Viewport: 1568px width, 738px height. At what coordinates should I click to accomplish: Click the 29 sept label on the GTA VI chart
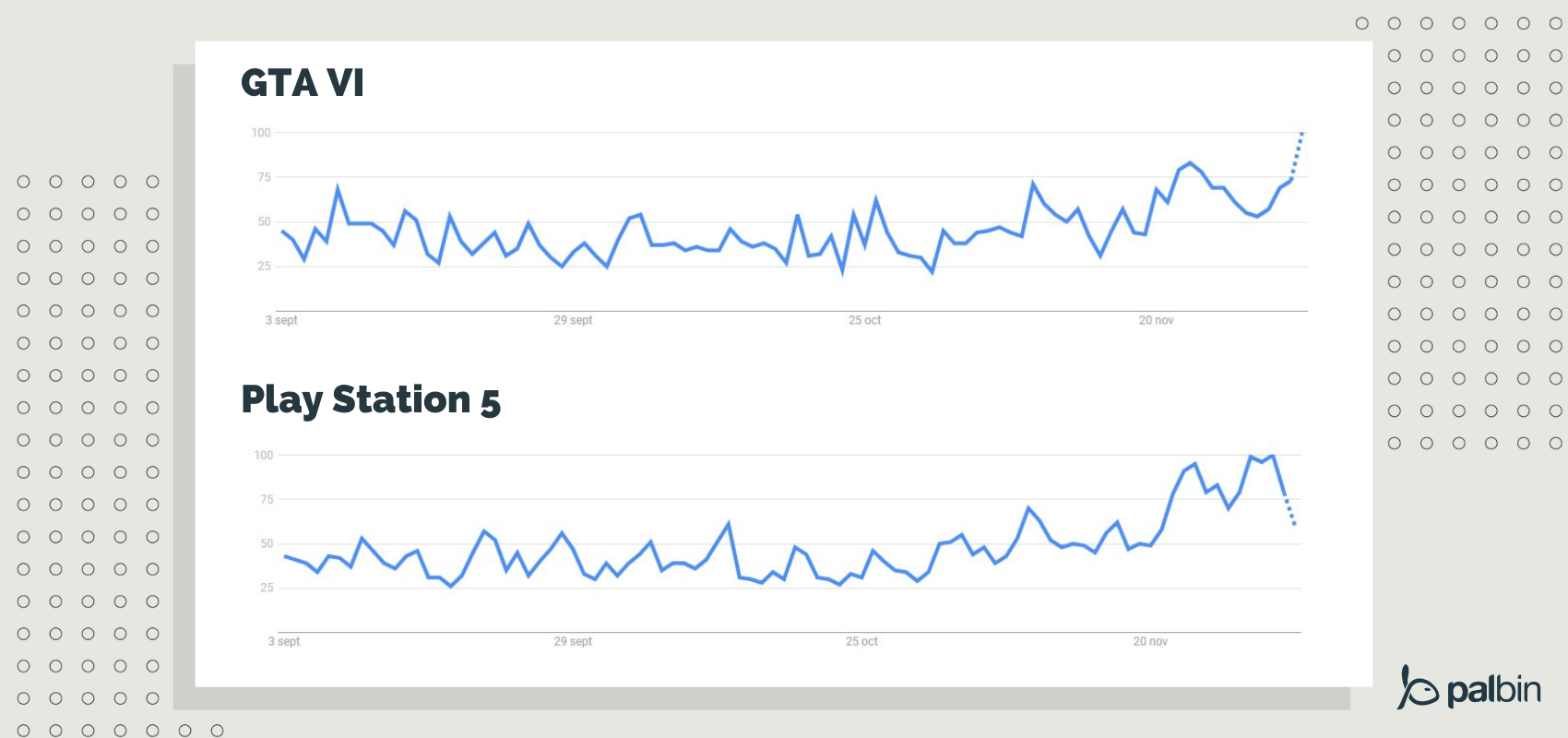pyautogui.click(x=573, y=320)
